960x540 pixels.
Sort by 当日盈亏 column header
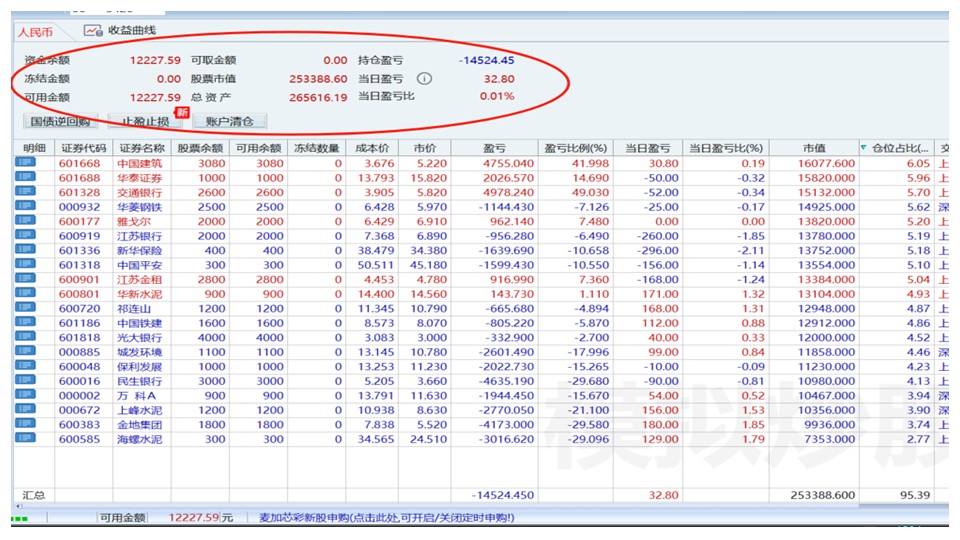(x=648, y=148)
